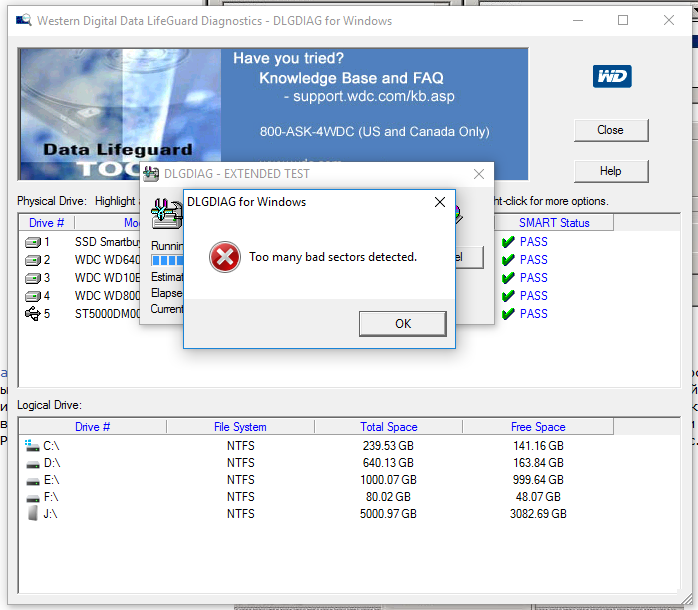The width and height of the screenshot is (698, 610).
Task: Click 3082.69 GB free space value
Action: click(538, 514)
